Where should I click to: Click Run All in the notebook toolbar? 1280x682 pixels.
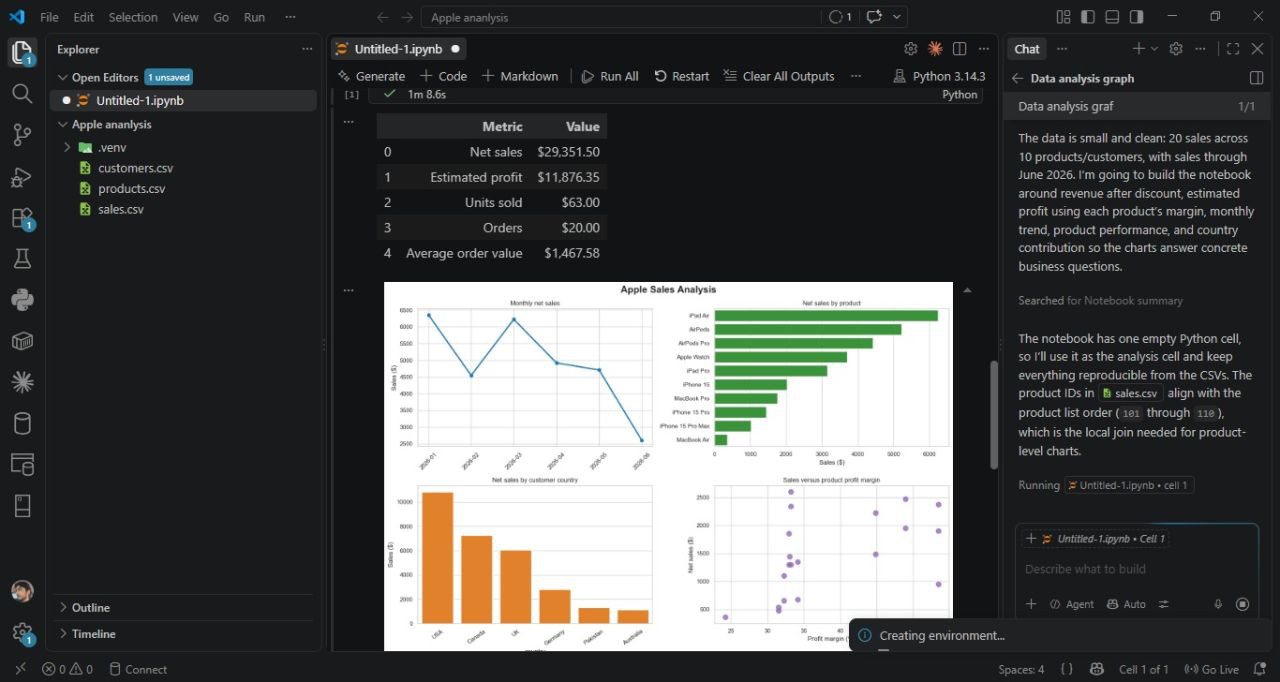tap(609, 76)
